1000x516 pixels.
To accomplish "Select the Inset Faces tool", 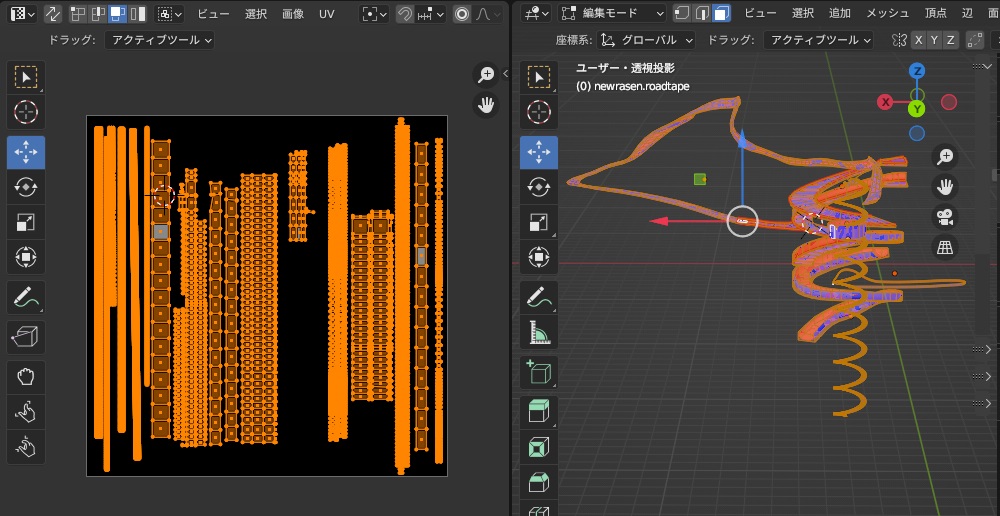I will tap(539, 446).
